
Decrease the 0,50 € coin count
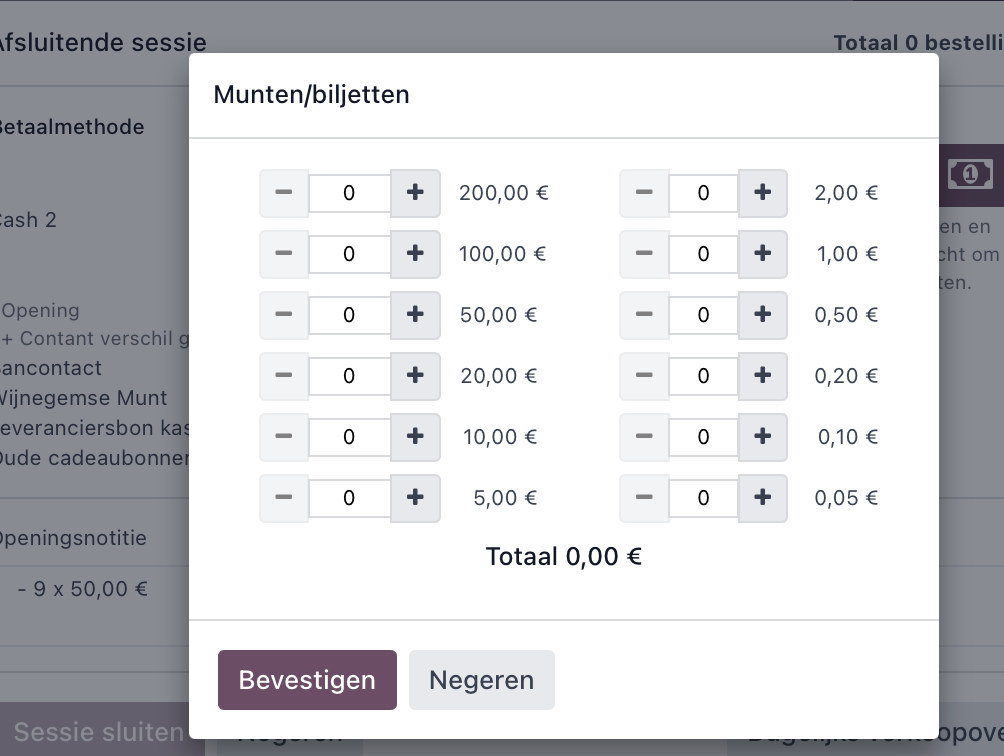644,314
